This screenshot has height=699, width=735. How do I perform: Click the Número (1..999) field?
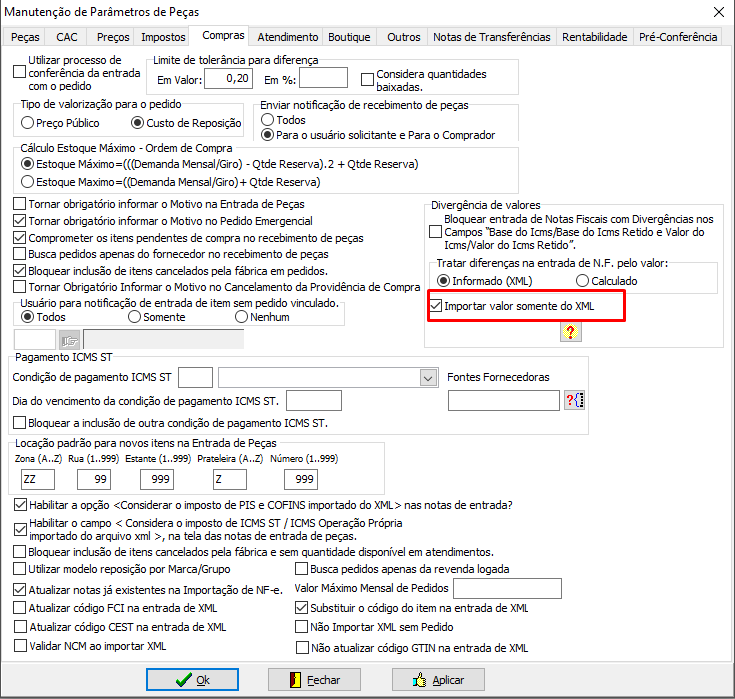[301, 479]
